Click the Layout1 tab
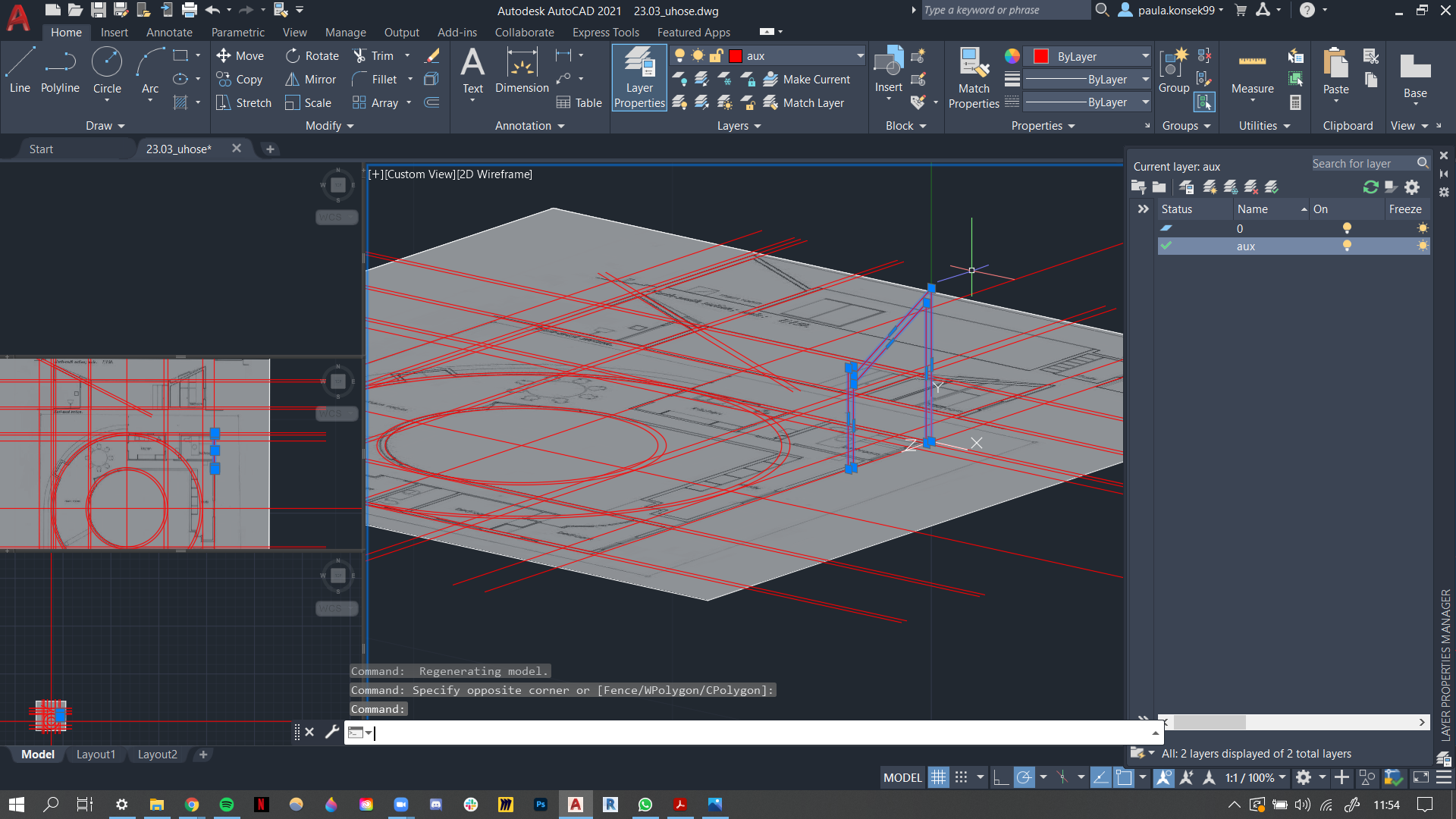The height and width of the screenshot is (819, 1456). click(96, 753)
